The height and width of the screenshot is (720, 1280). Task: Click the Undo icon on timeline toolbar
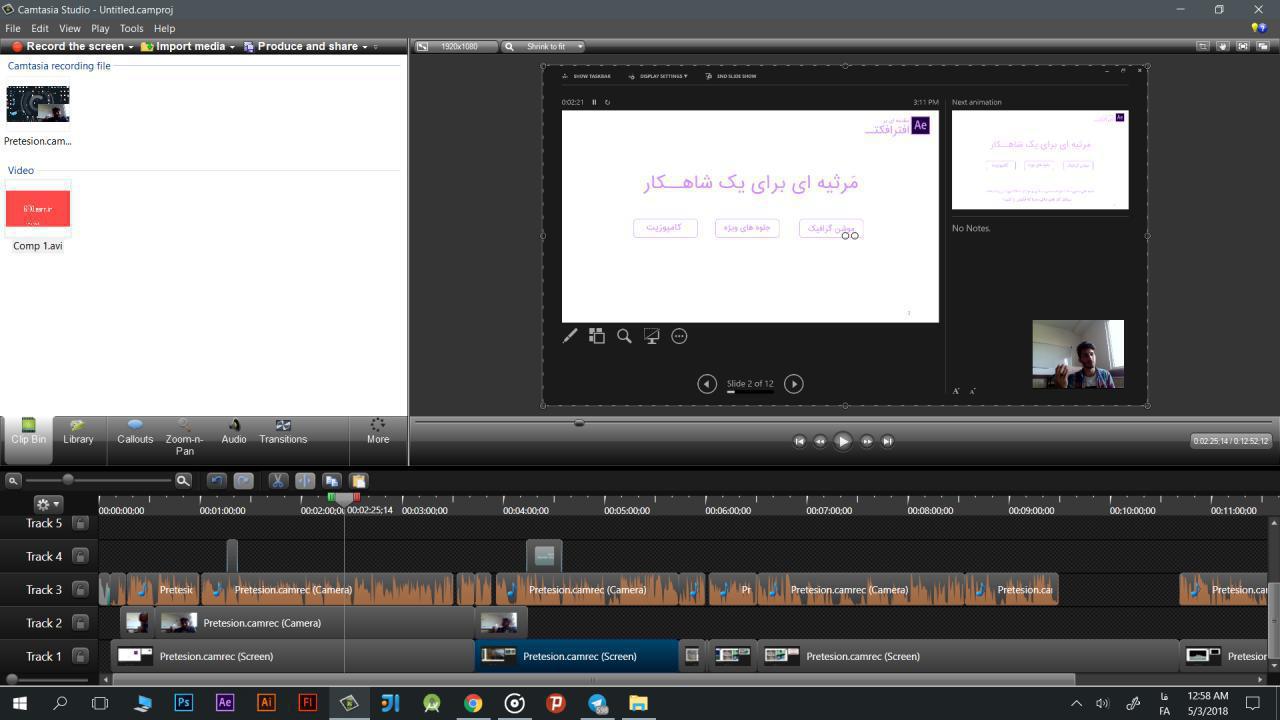point(216,481)
